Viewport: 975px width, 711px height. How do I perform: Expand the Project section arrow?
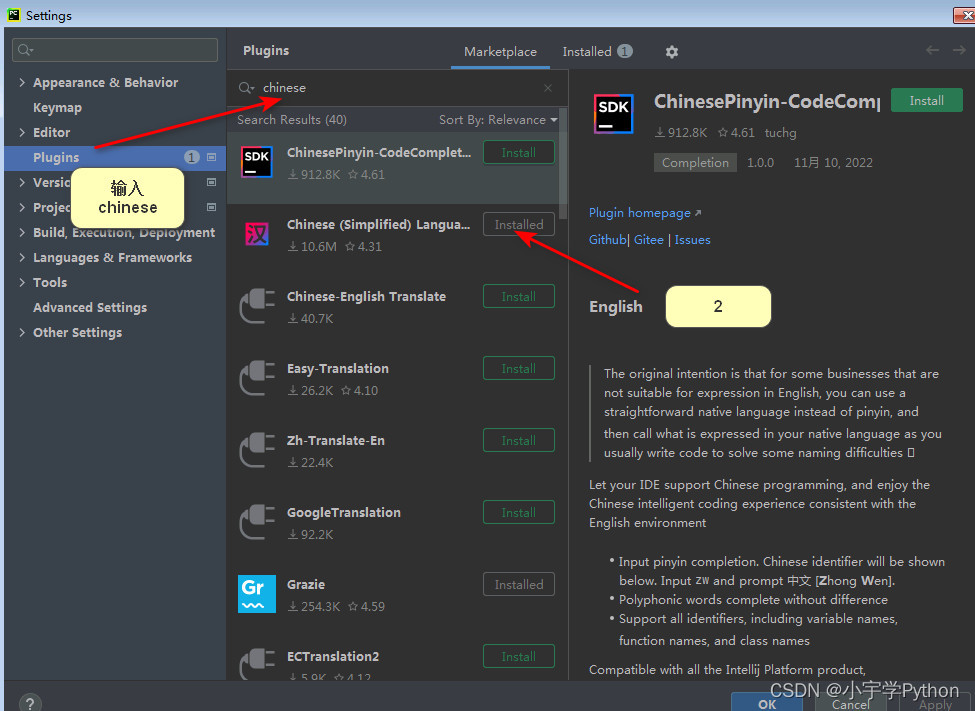(x=22, y=207)
